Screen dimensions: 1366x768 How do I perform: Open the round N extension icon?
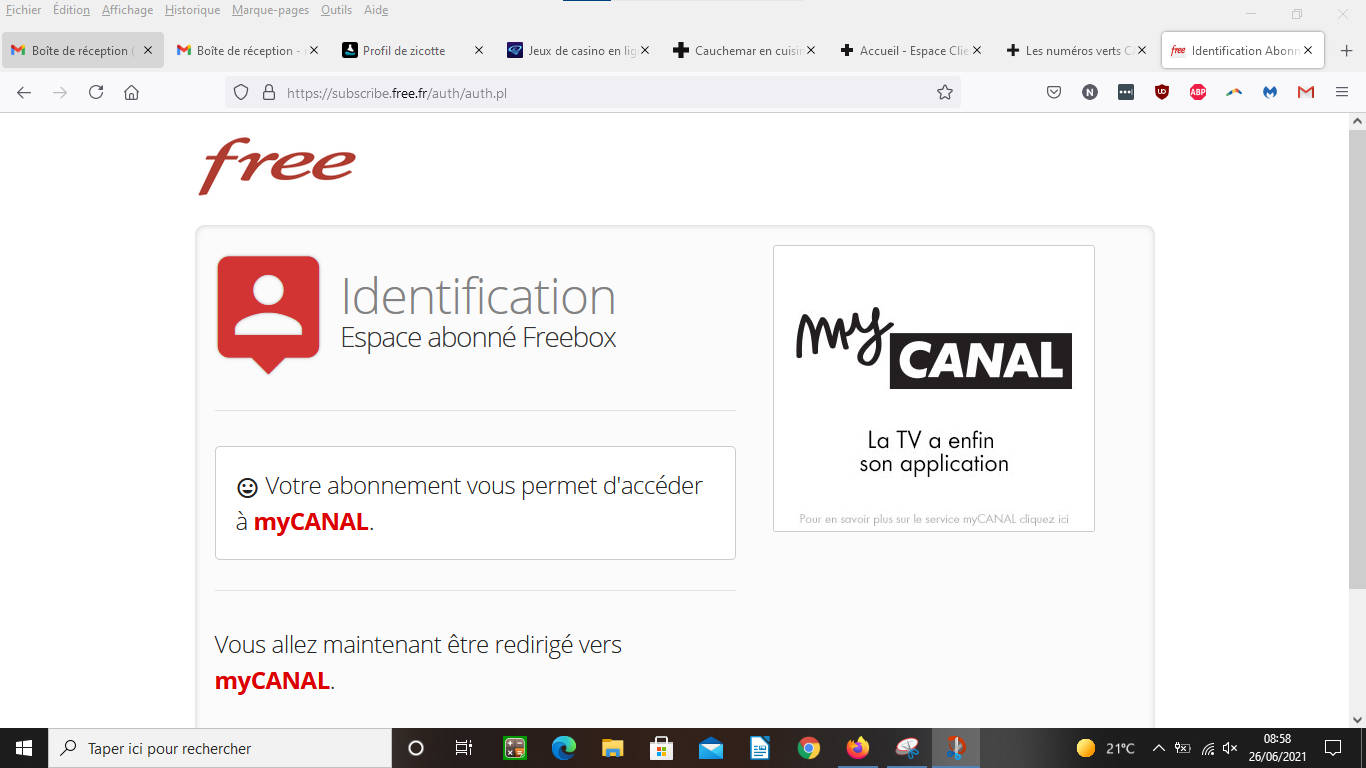click(x=1090, y=92)
